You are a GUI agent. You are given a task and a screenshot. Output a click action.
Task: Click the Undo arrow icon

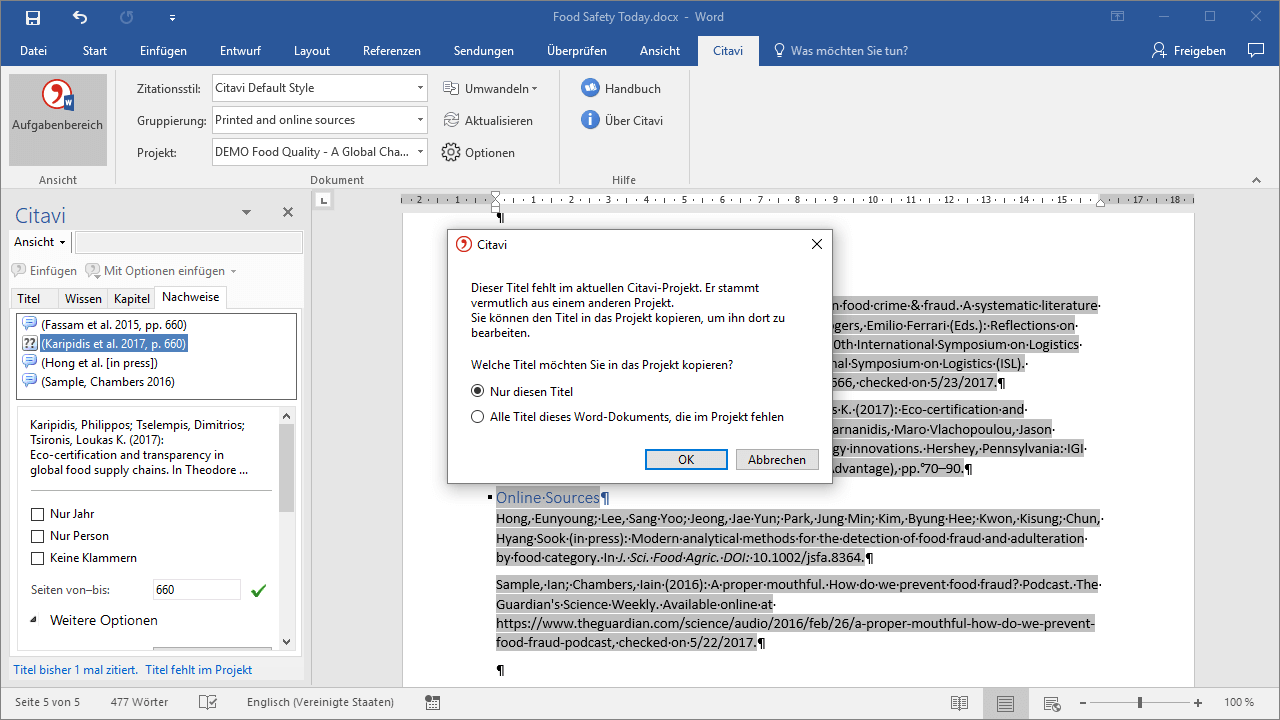(x=80, y=17)
